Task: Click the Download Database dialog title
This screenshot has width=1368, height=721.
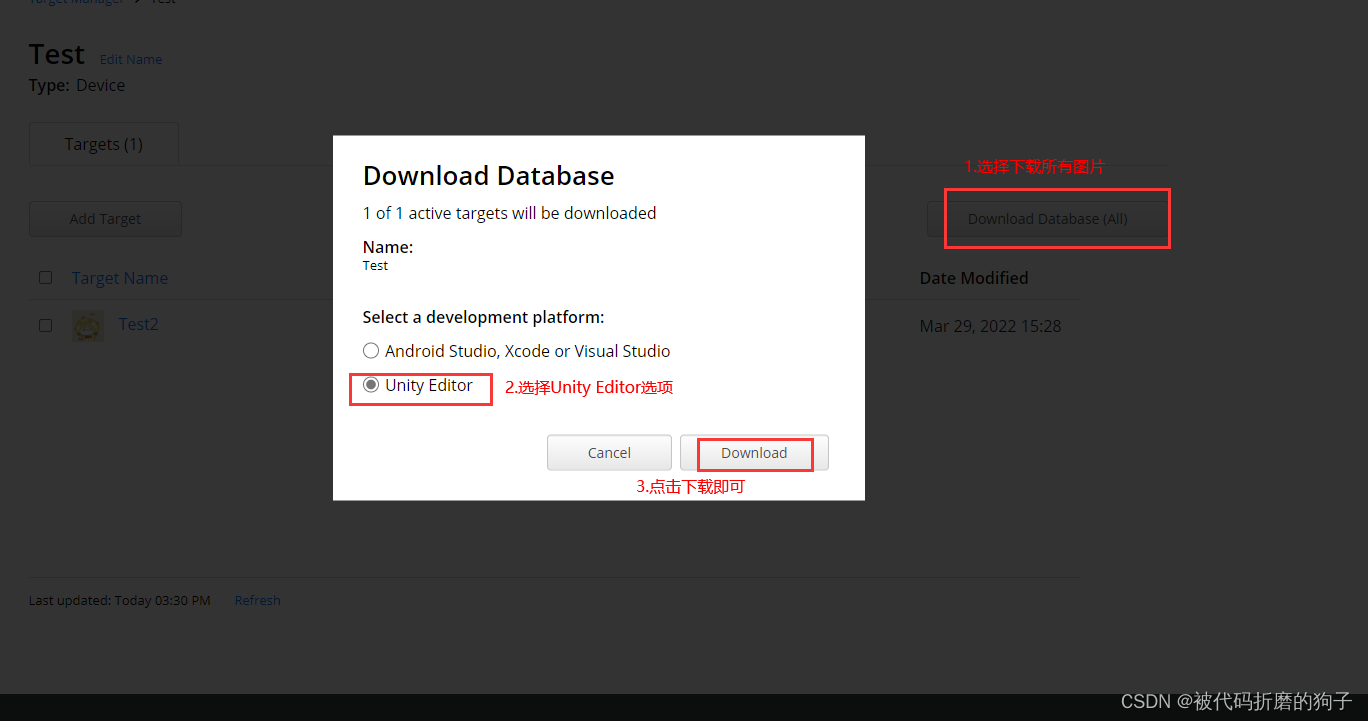Action: (488, 176)
